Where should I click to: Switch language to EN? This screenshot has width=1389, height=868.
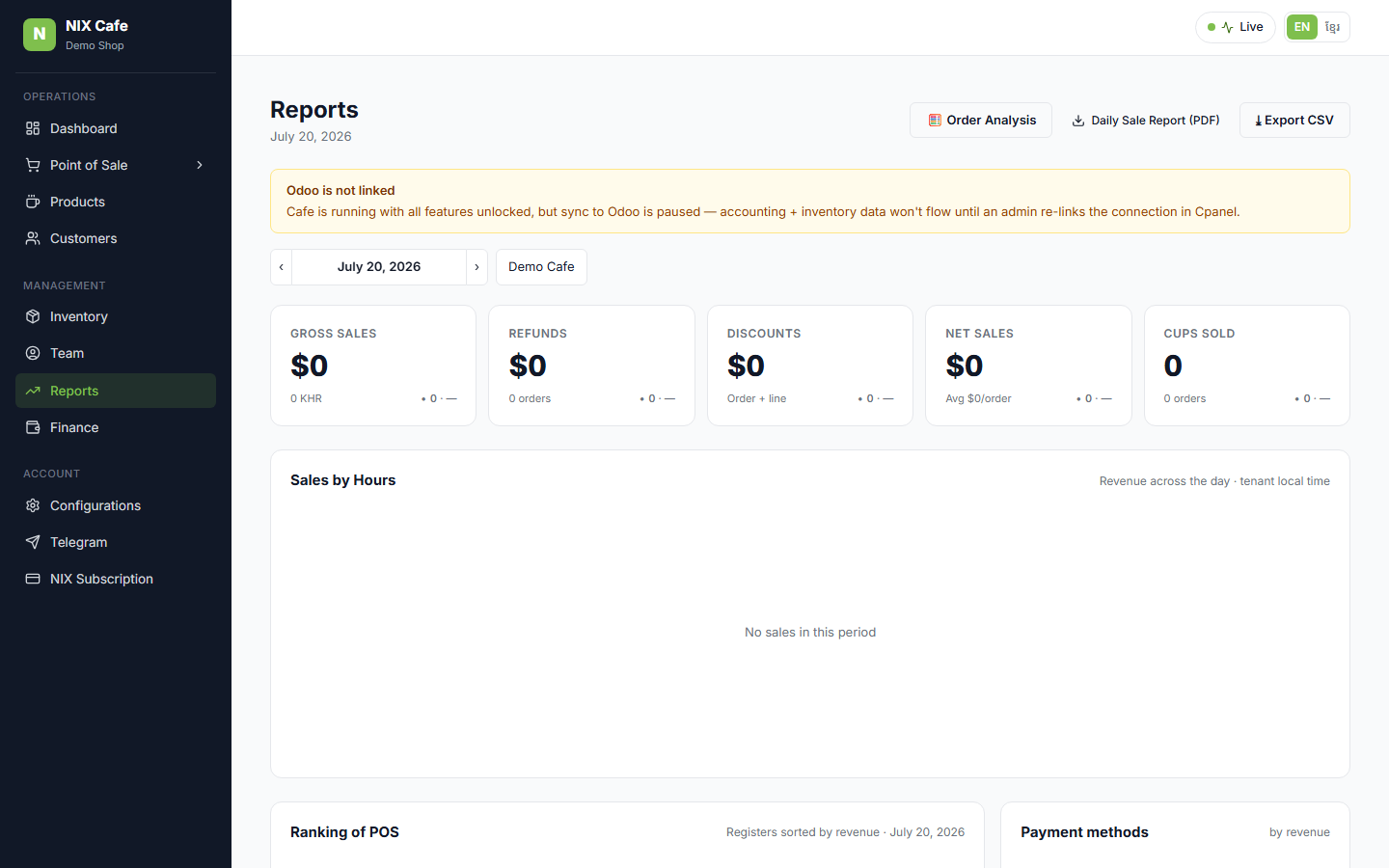pos(1302,27)
